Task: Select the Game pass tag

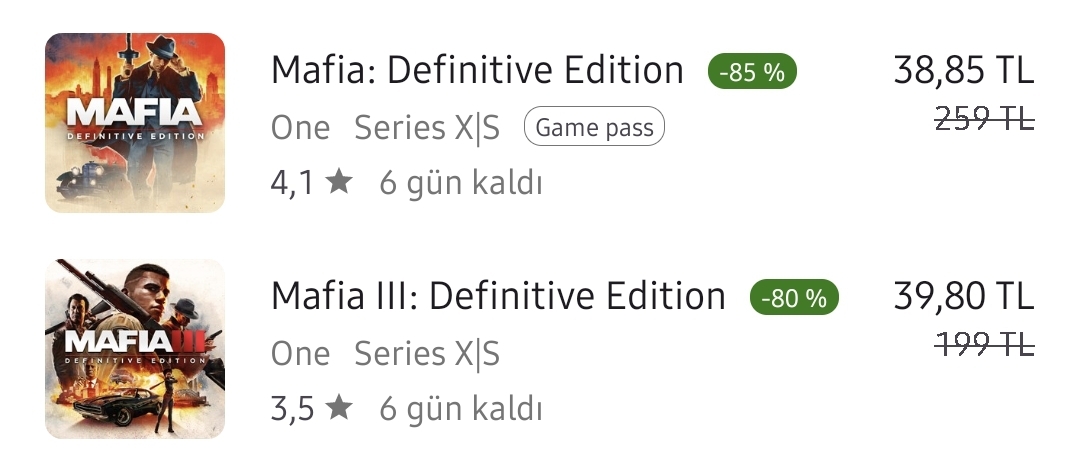Action: click(594, 127)
